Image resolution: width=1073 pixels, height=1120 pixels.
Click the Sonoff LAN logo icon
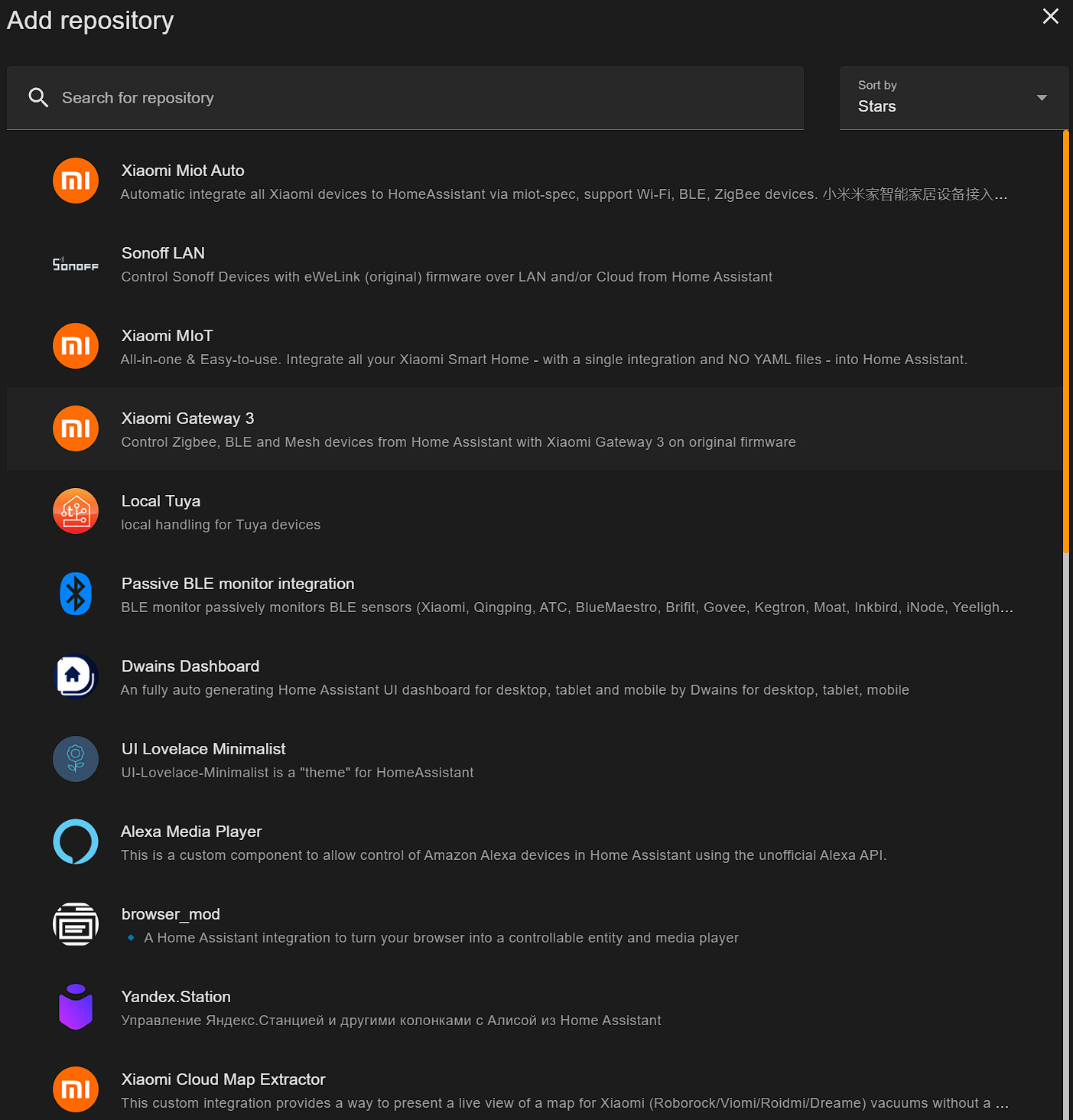(75, 264)
